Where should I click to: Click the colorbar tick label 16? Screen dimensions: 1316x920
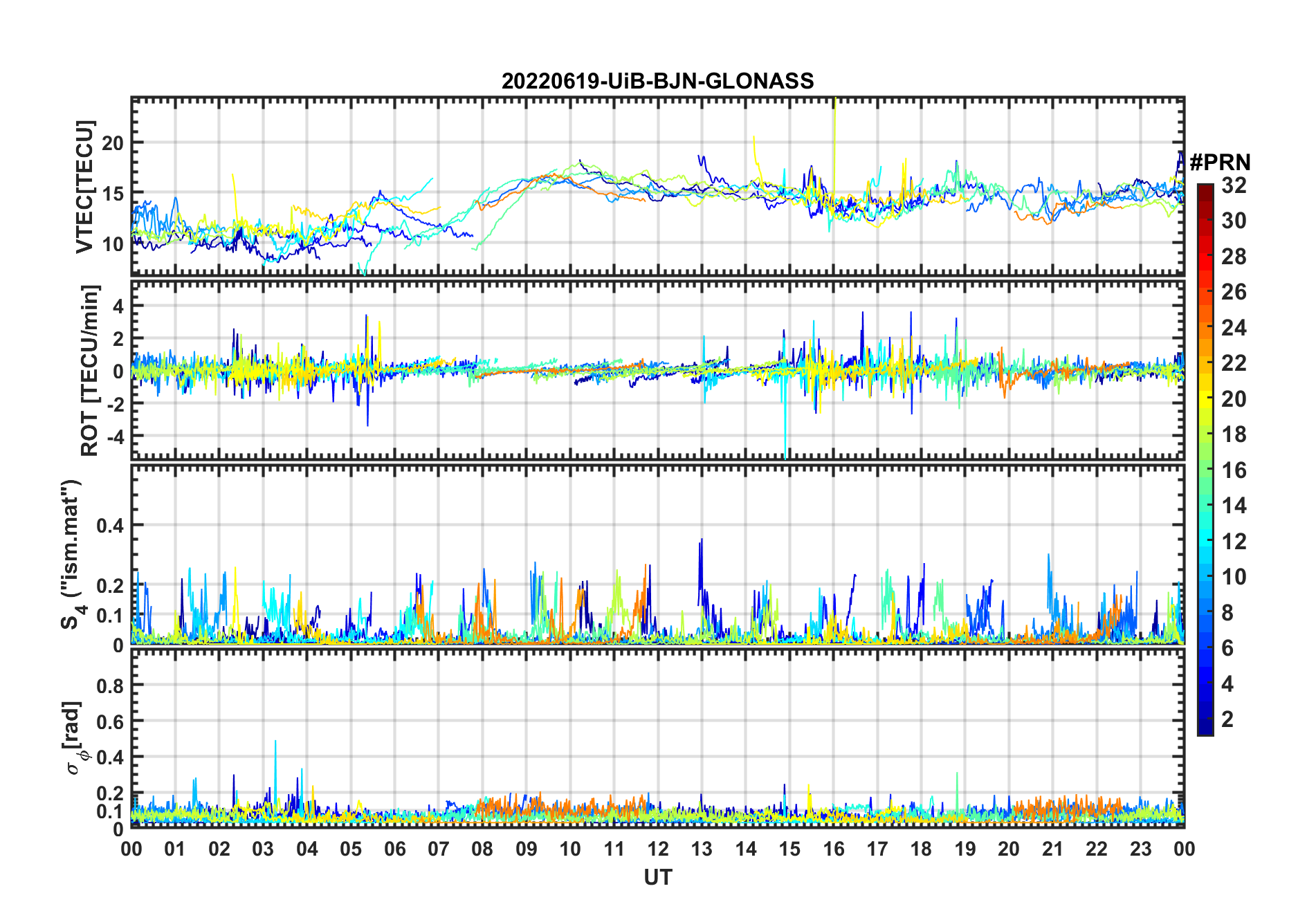click(x=1234, y=471)
